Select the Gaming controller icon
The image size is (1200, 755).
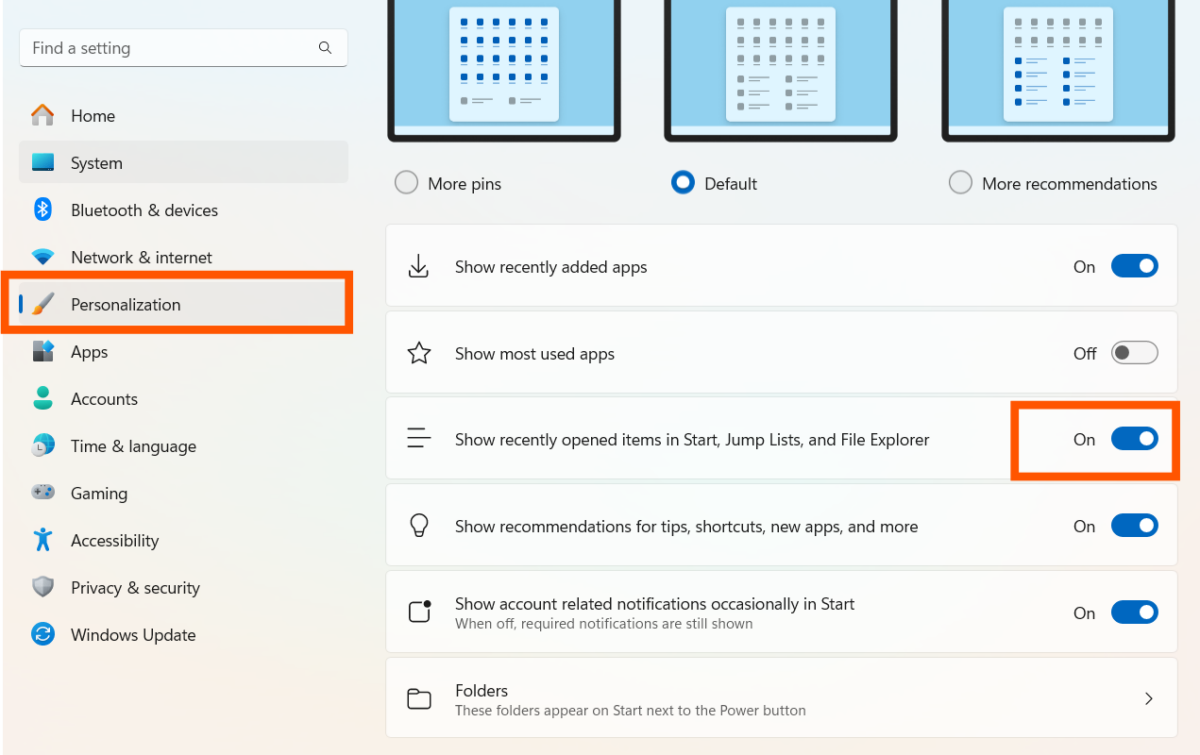pos(44,493)
